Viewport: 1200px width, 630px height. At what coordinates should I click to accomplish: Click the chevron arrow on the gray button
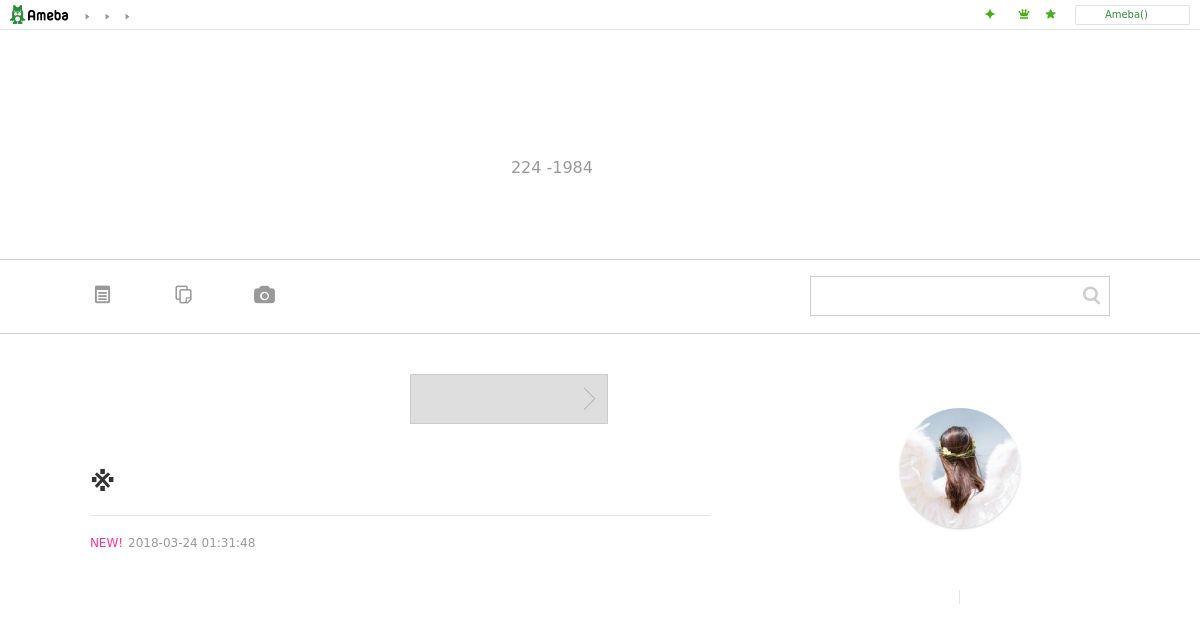tap(590, 399)
